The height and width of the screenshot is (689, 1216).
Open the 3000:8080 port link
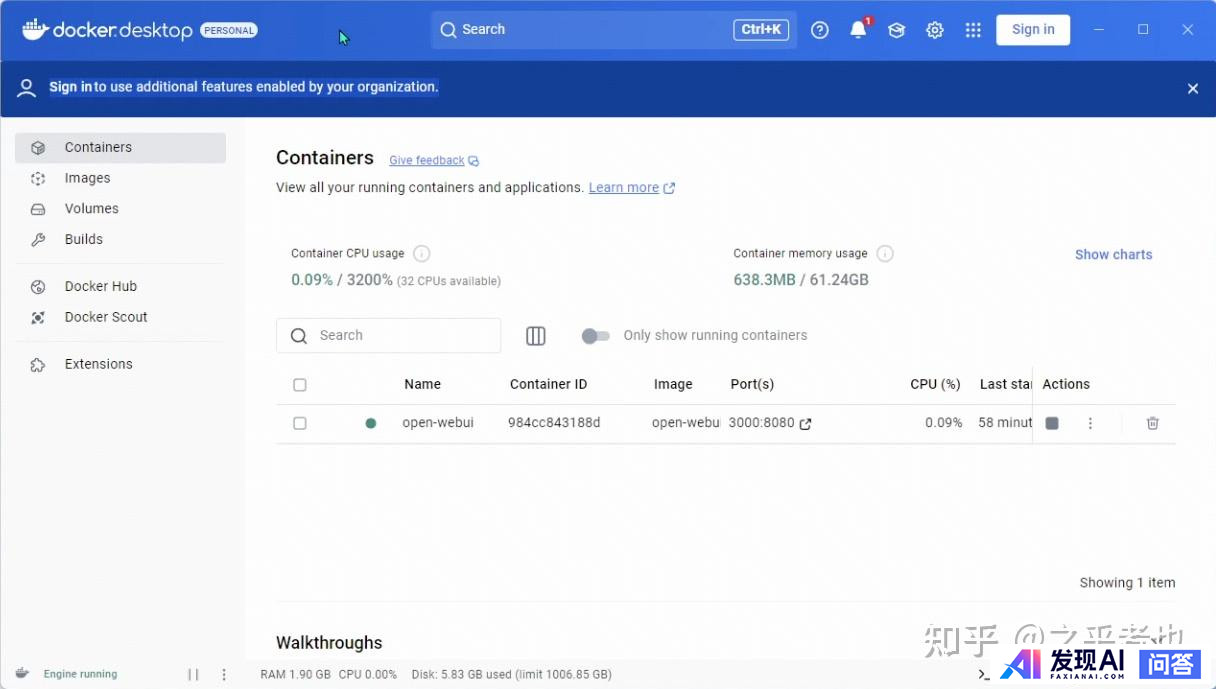pos(761,424)
